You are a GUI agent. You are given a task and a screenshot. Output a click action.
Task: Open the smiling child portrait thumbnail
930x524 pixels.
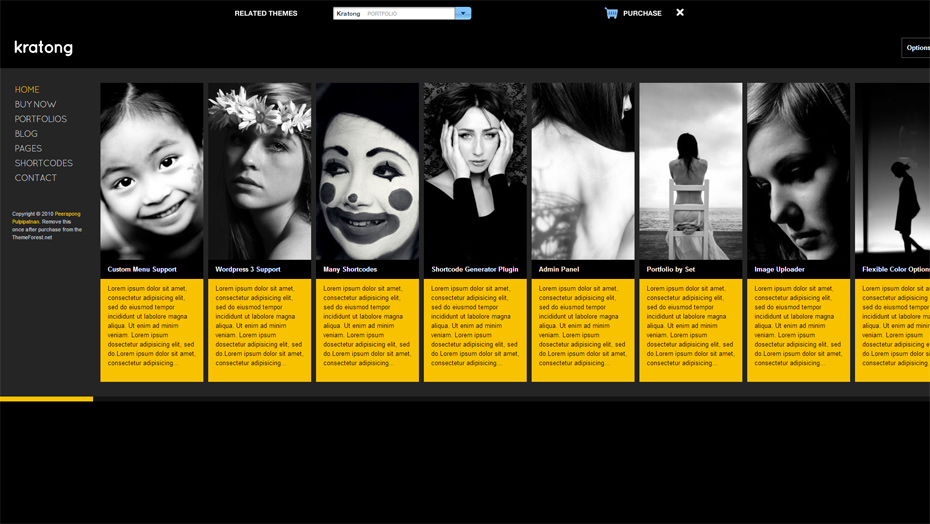tap(152, 171)
